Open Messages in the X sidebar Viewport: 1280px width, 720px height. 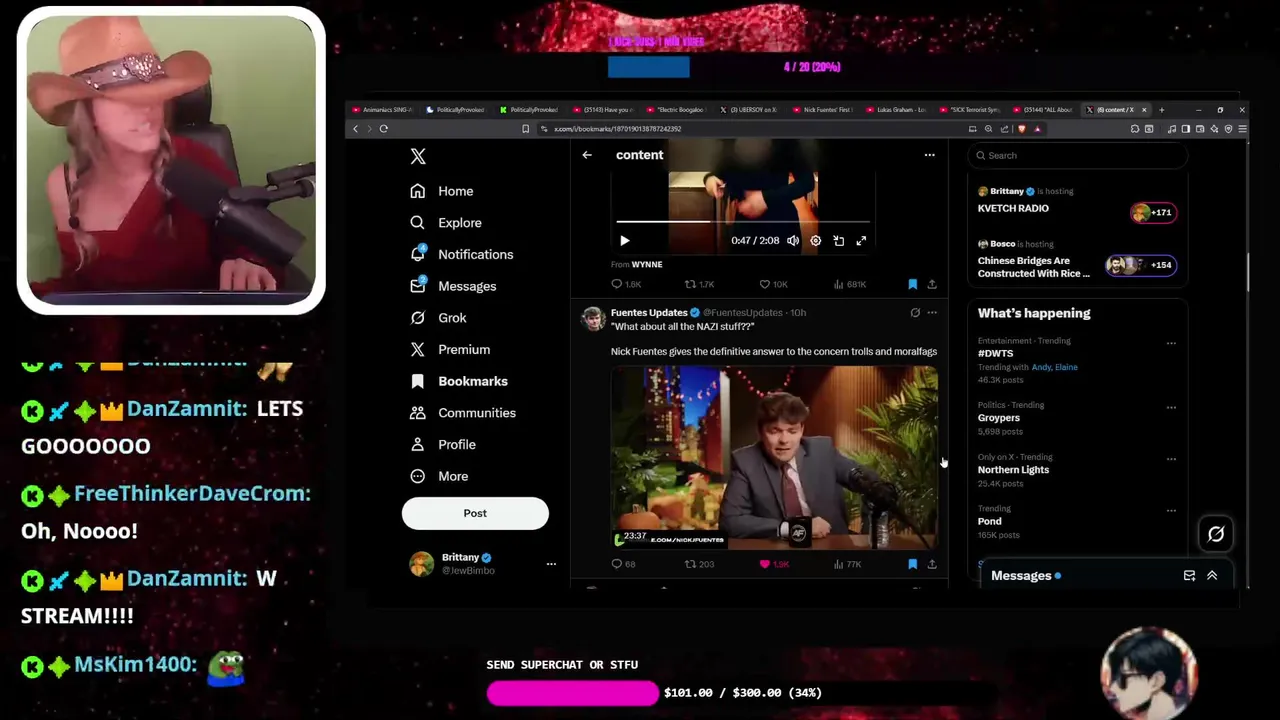point(453,286)
